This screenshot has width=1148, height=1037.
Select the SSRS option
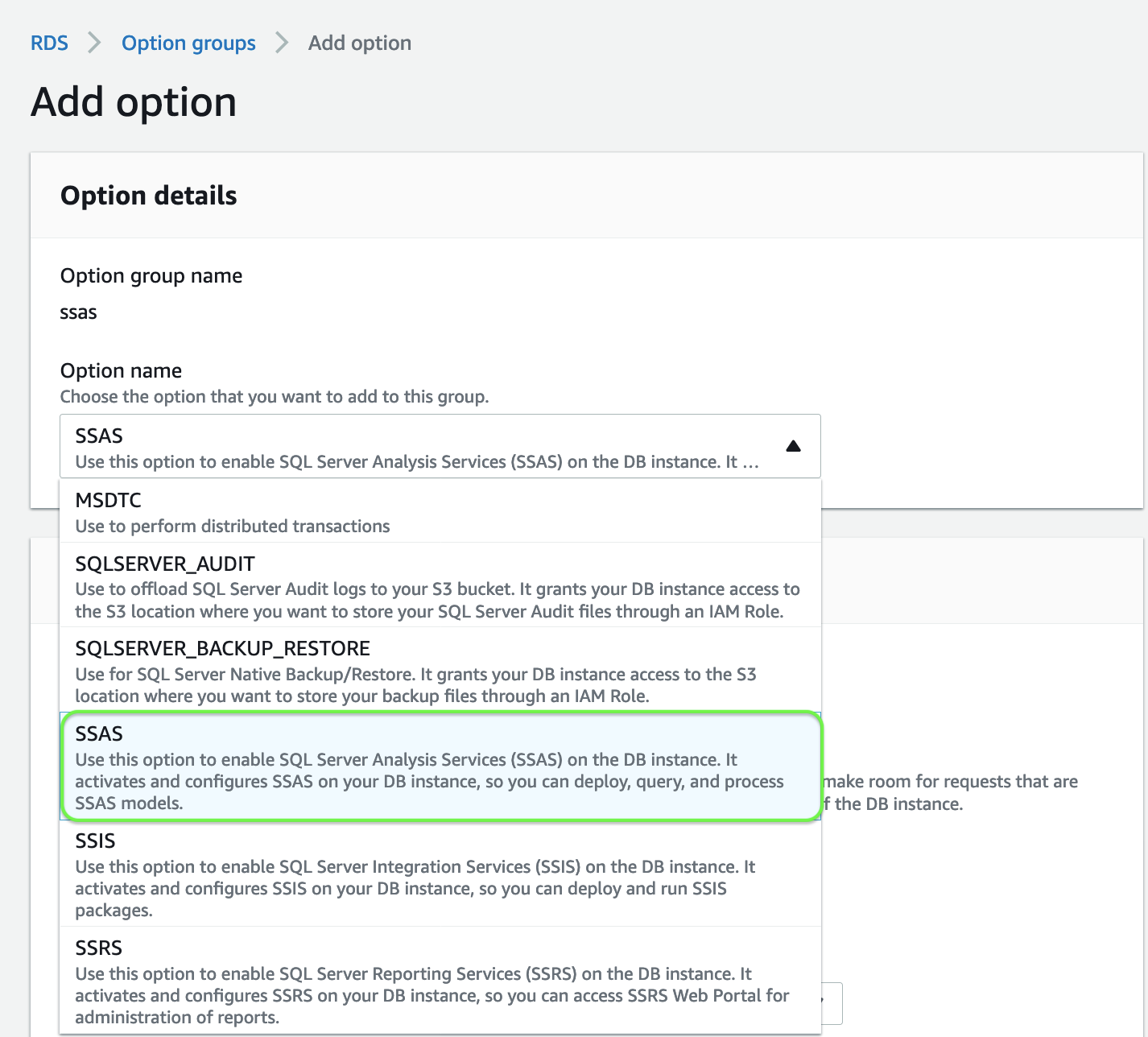click(x=440, y=981)
